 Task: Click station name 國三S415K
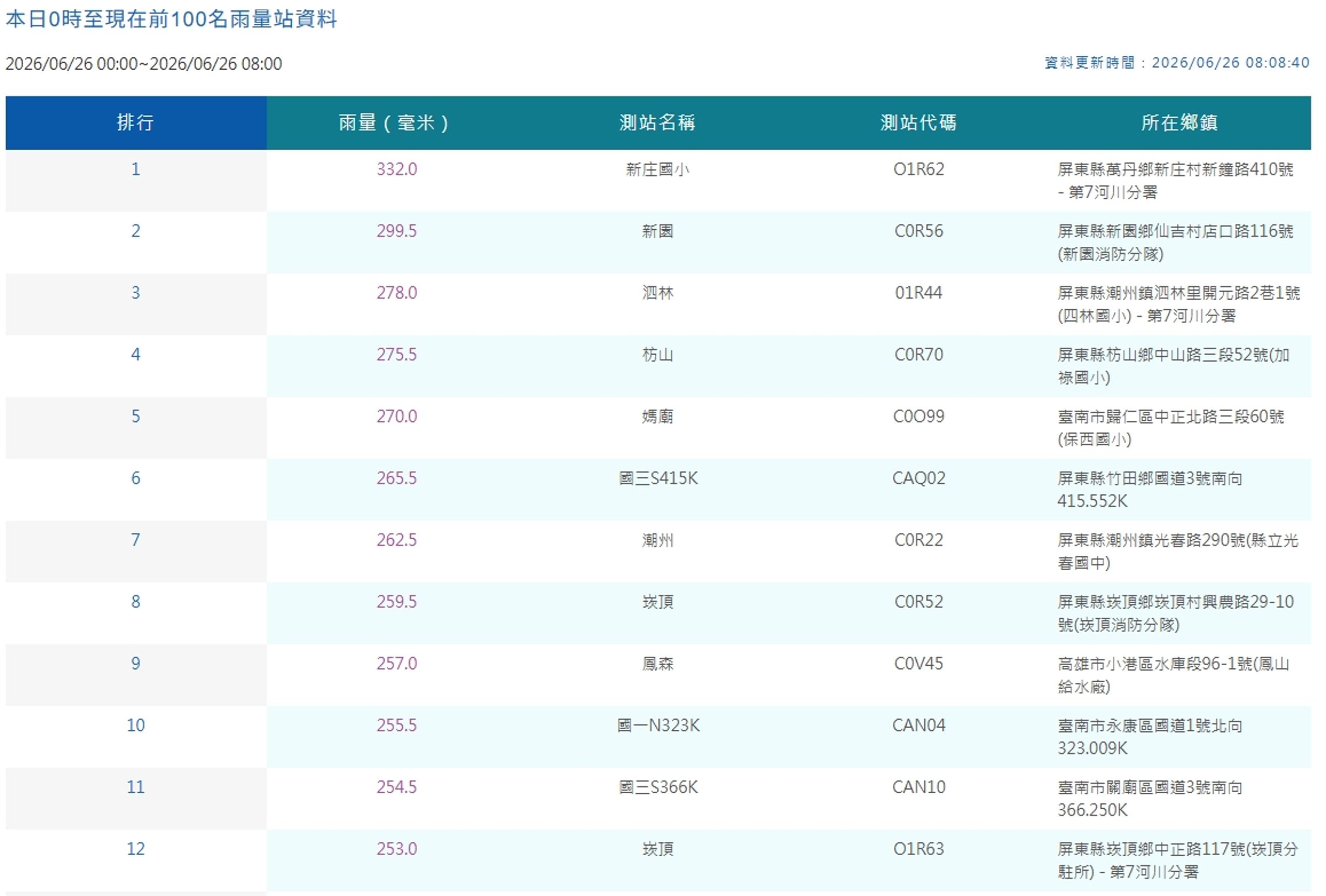[x=658, y=478]
